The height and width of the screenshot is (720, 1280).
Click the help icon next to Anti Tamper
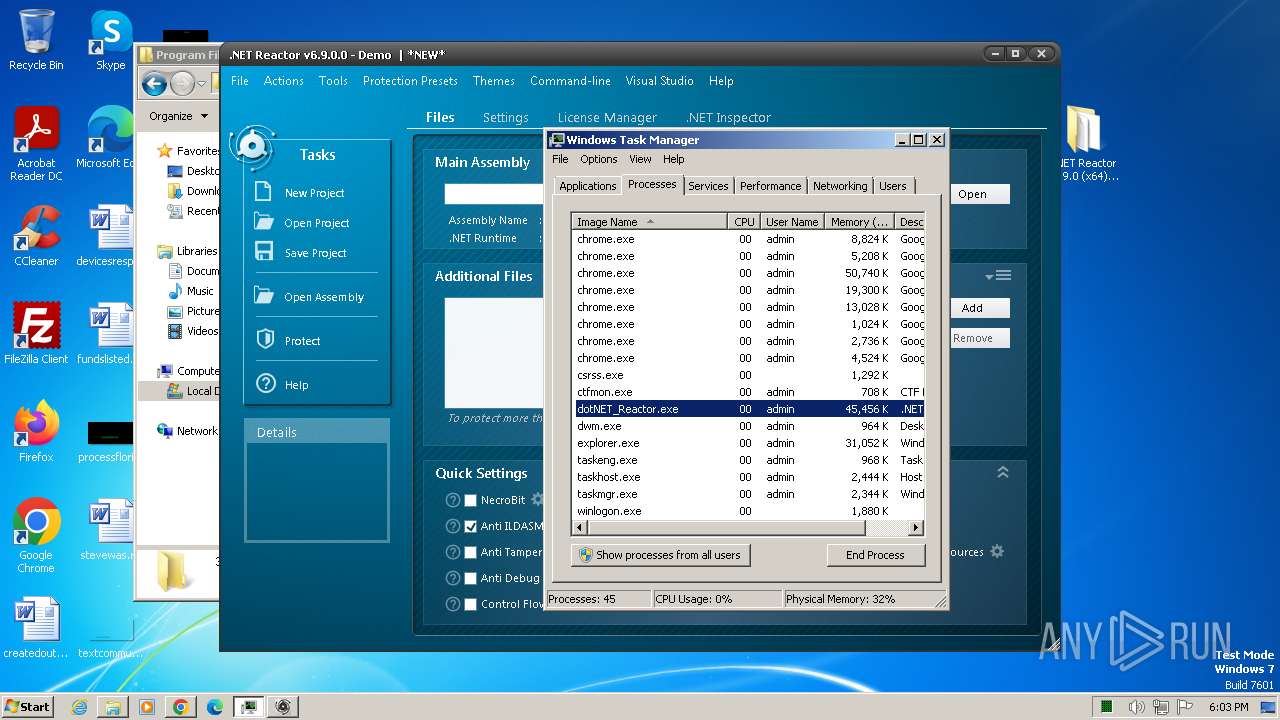453,552
